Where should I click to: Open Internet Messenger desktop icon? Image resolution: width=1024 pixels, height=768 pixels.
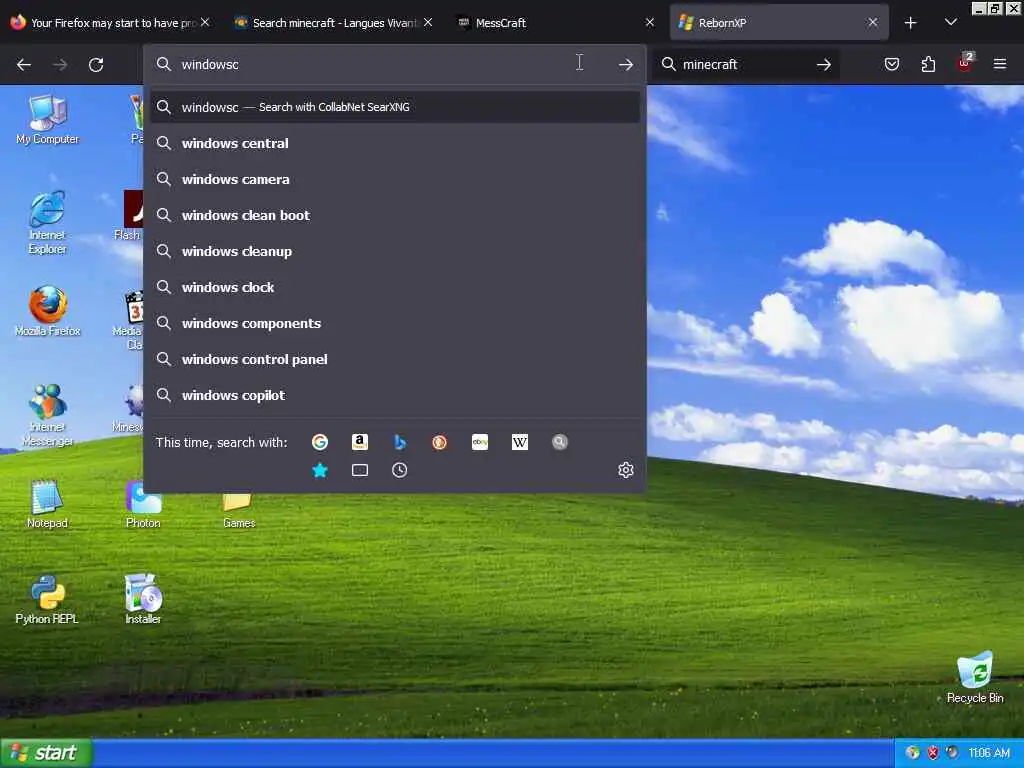pos(47,415)
